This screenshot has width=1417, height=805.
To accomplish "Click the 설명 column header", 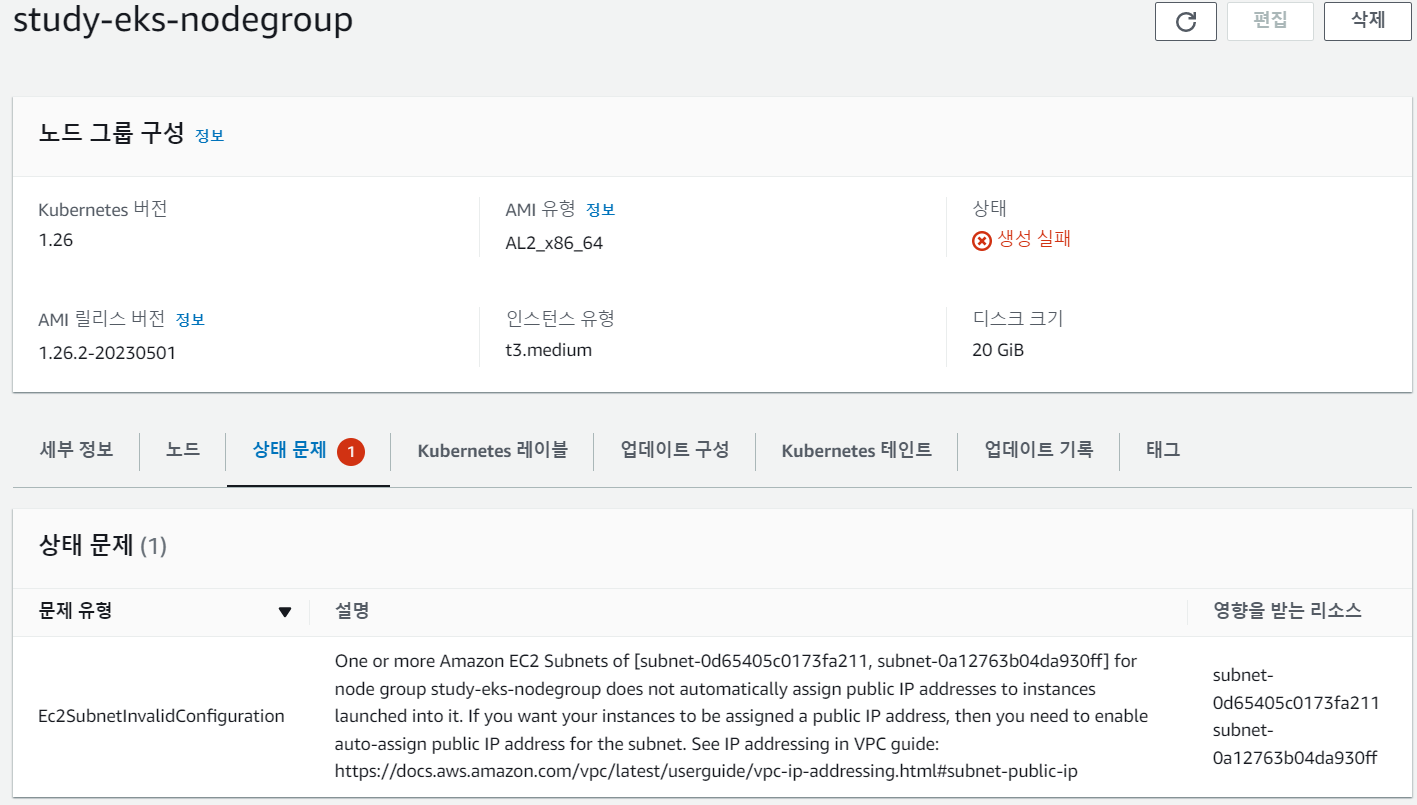I will click(x=352, y=611).
